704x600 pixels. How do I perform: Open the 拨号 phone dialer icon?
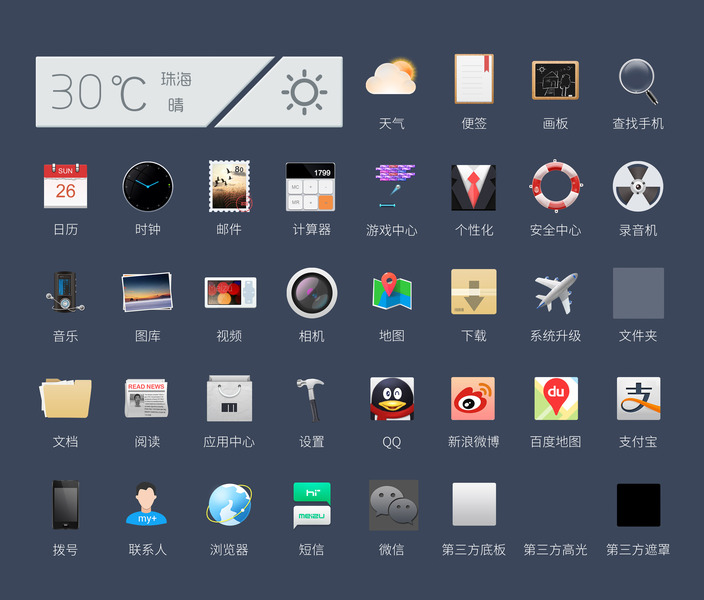click(x=66, y=505)
